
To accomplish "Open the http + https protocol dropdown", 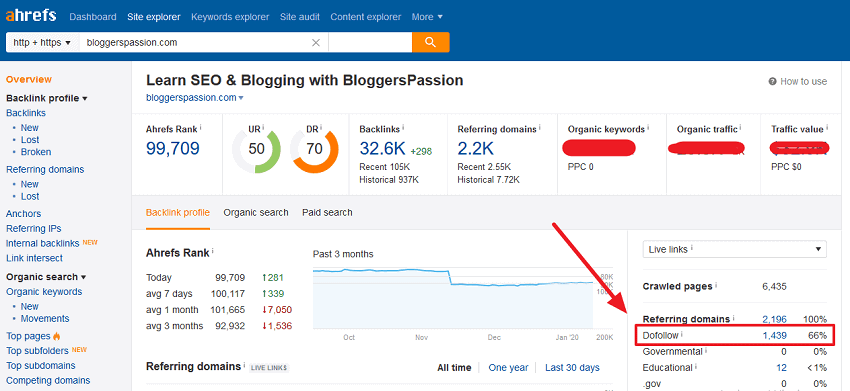I will (x=42, y=42).
